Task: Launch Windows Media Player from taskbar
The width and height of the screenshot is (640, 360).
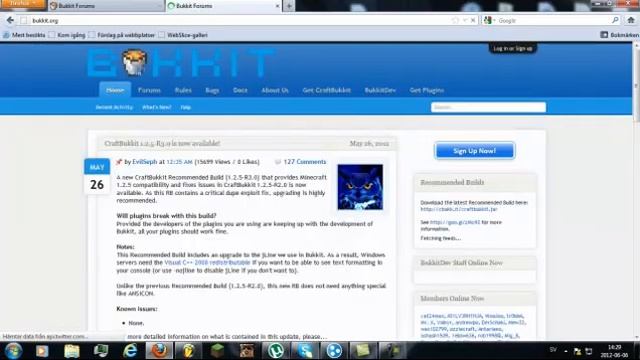Action: [42, 351]
